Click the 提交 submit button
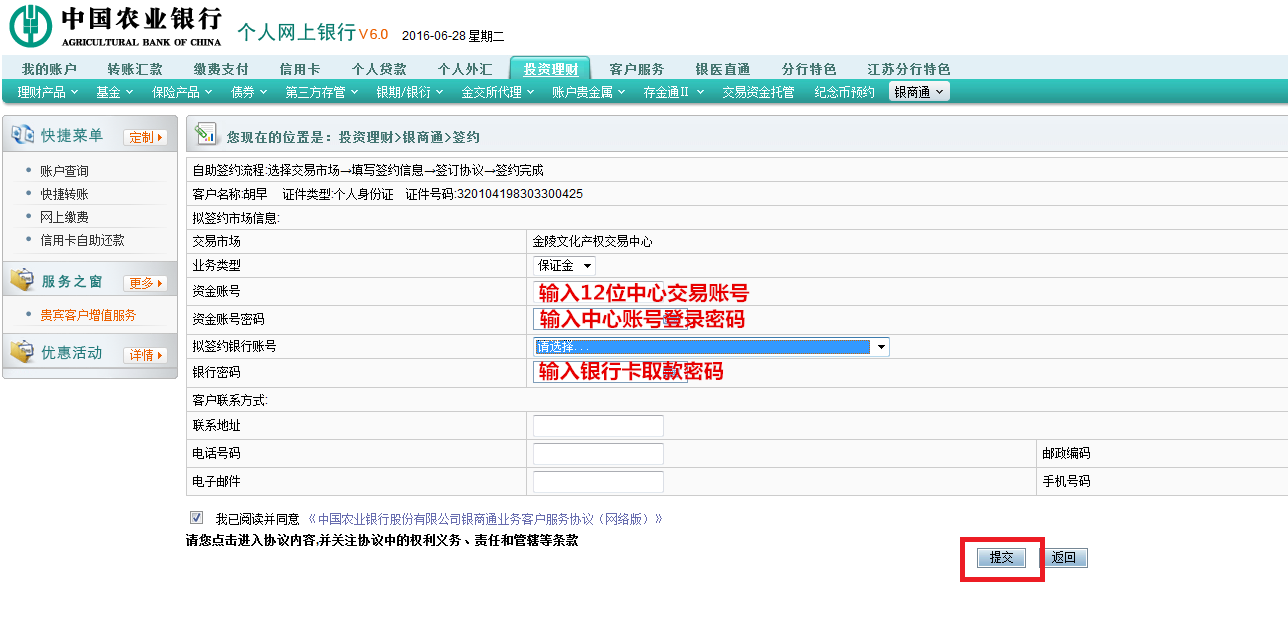 coord(1001,558)
